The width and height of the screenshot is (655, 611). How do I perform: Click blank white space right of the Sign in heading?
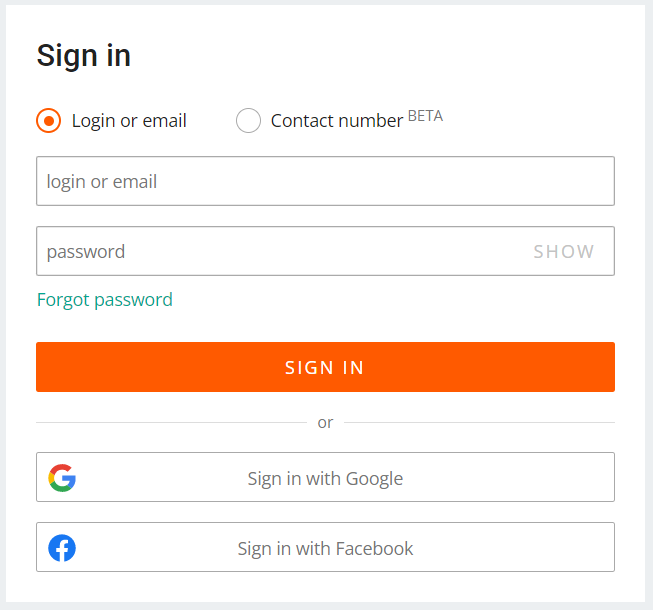[x=400, y=56]
